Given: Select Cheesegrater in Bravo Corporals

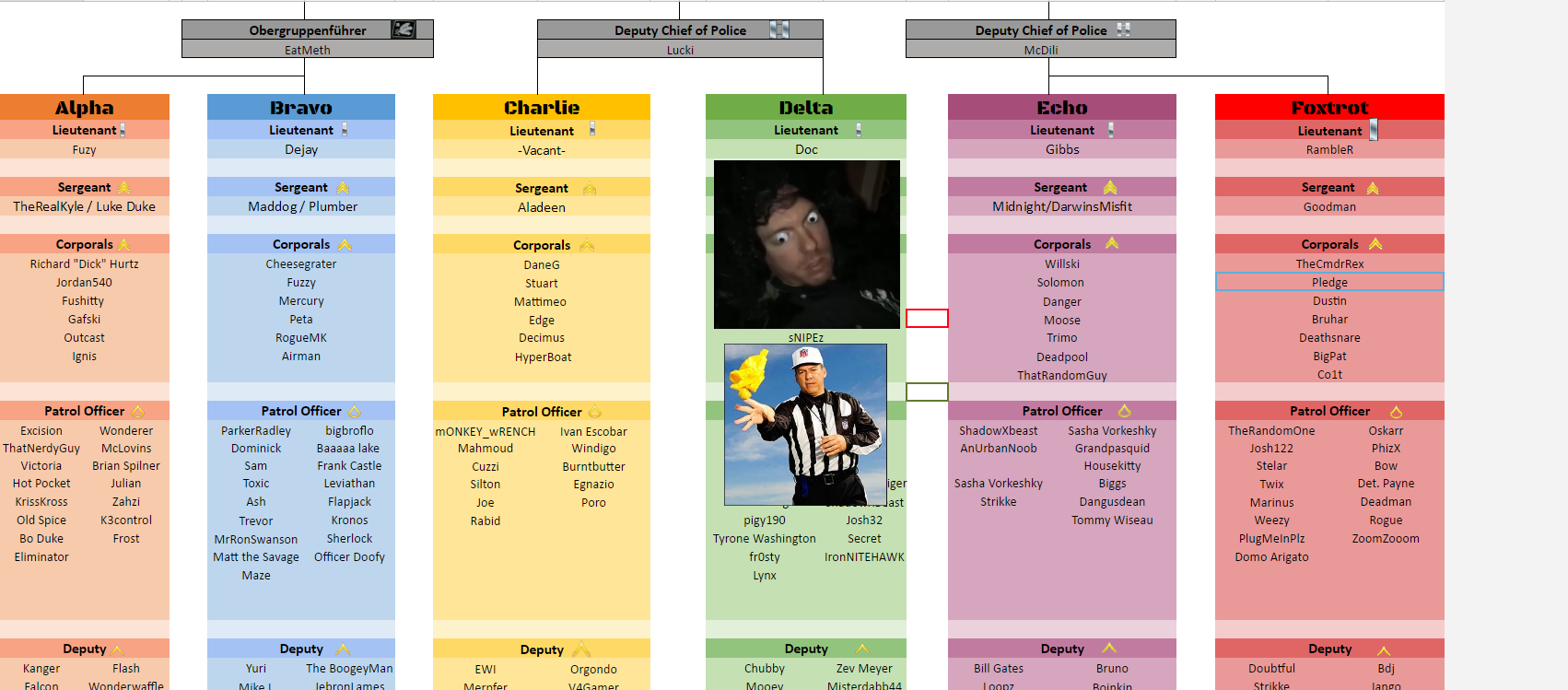Looking at the screenshot, I should 301,263.
